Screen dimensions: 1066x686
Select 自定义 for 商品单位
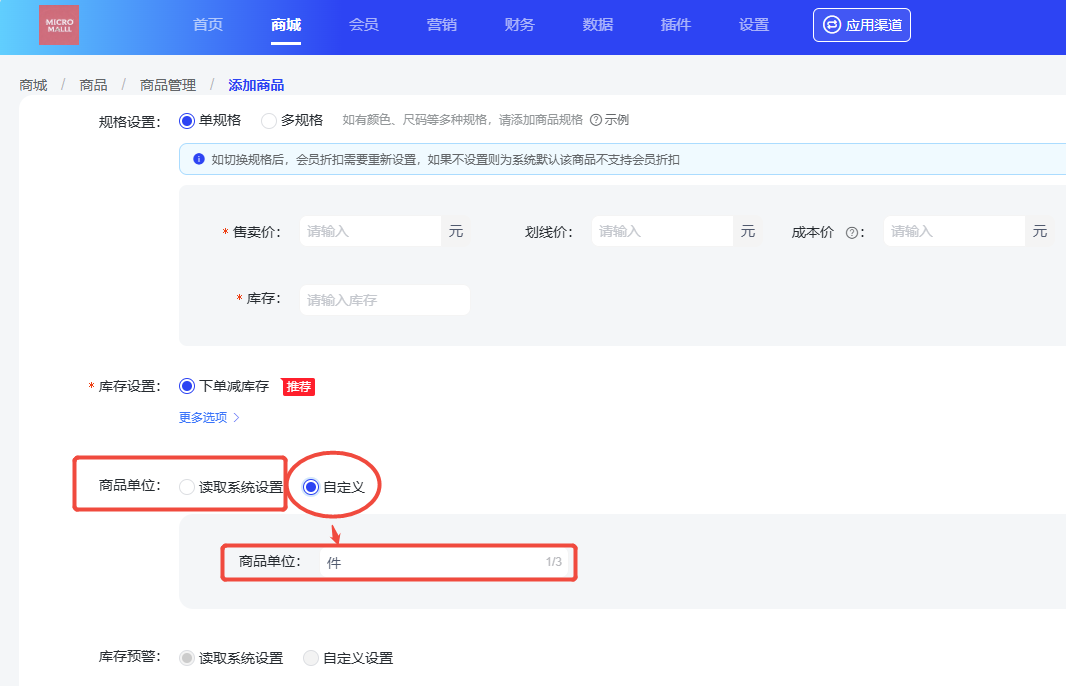(311, 487)
